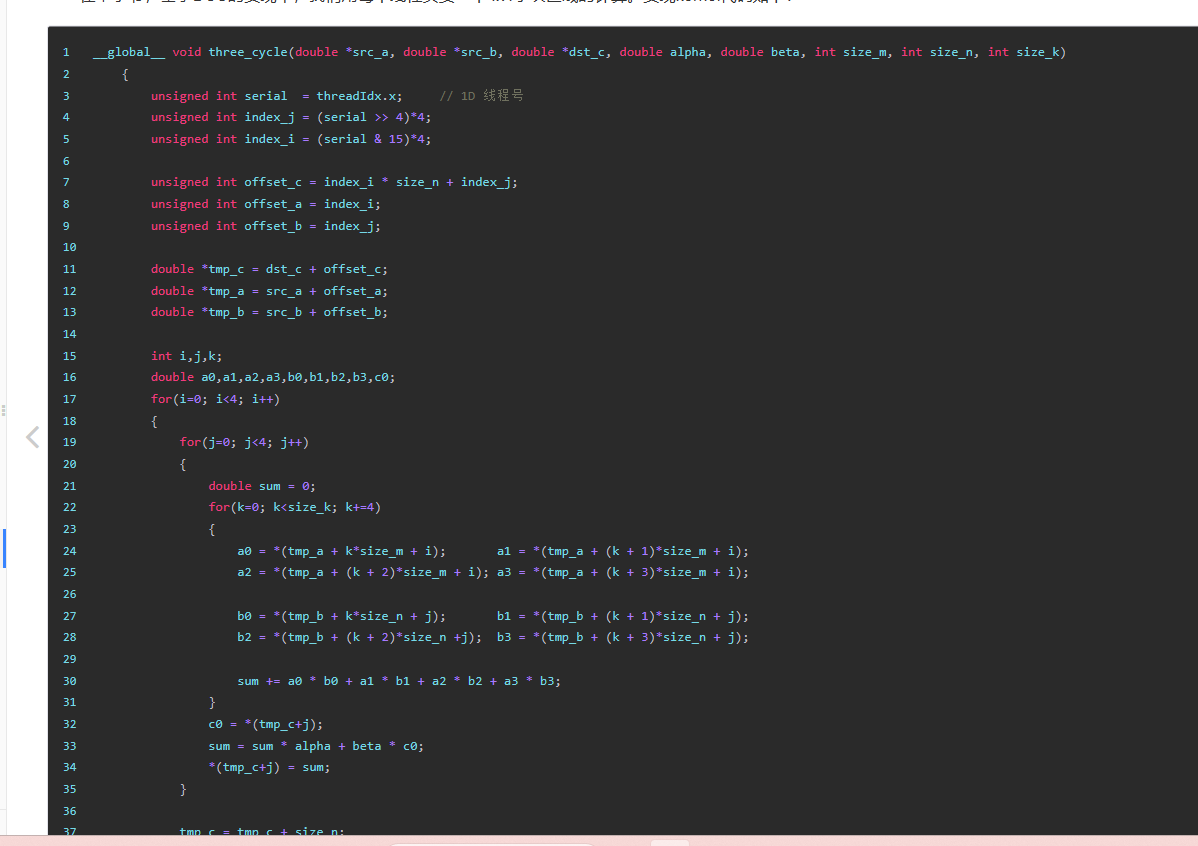This screenshot has width=1198, height=846.
Task: Click the k+=4 loop header on line 22
Action: click(294, 507)
